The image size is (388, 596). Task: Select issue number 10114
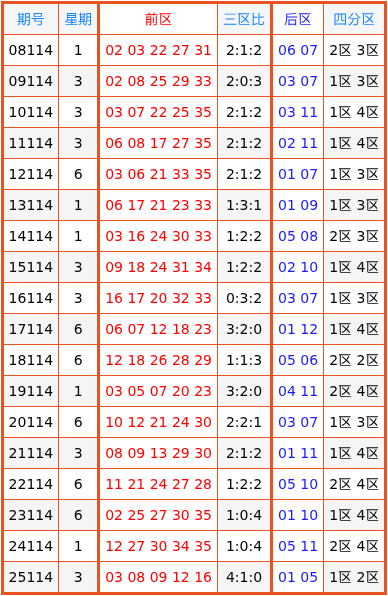[31, 112]
